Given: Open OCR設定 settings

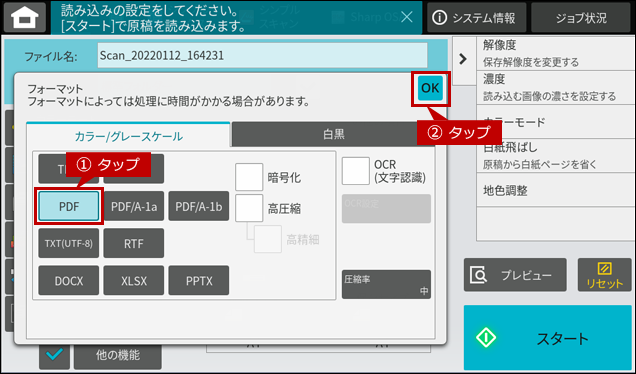Looking at the screenshot, I should point(386,208).
